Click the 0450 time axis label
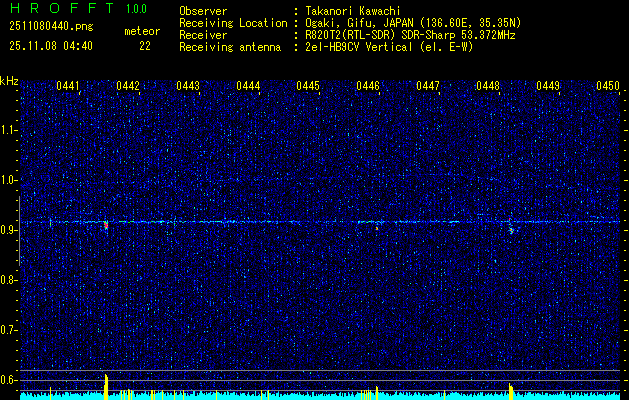 click(x=608, y=86)
